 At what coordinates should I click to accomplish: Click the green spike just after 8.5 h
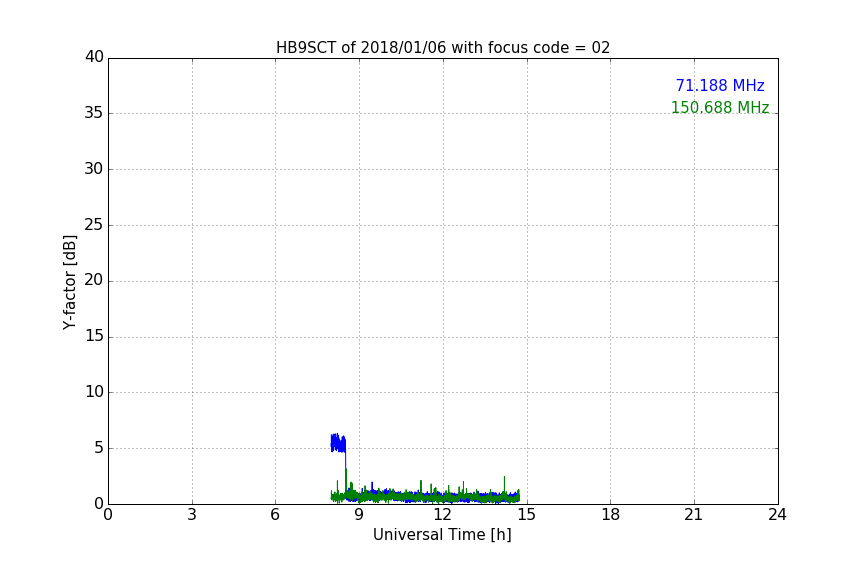tap(346, 480)
